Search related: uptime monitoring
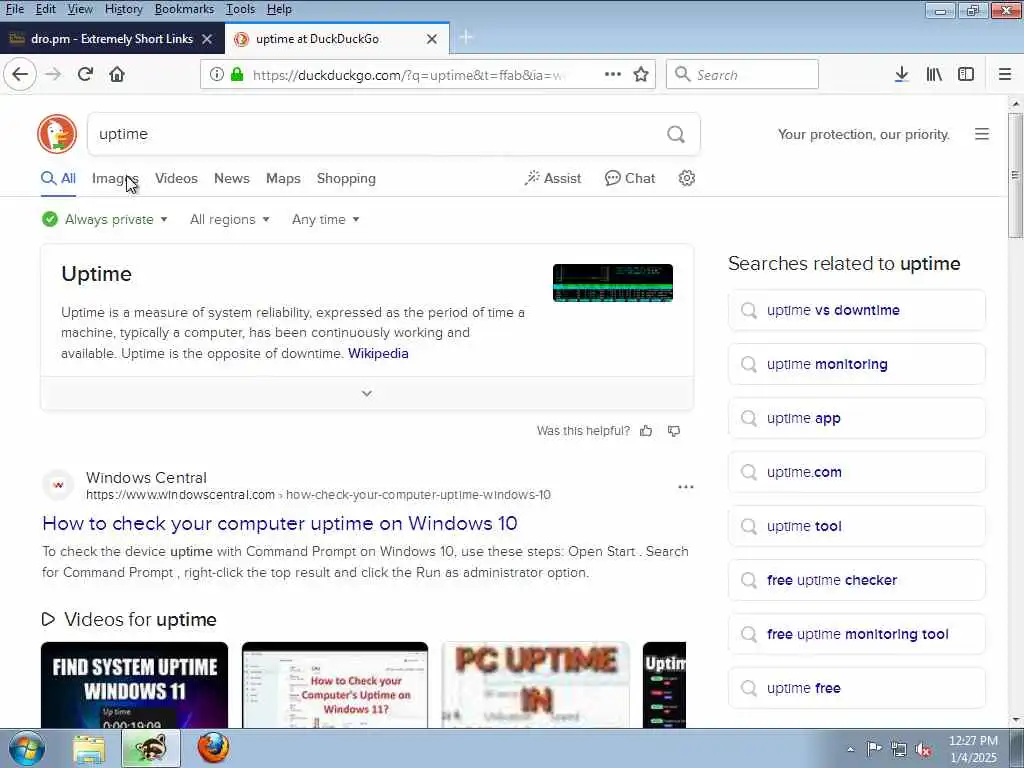Screen dimensions: 1024x768 856,364
